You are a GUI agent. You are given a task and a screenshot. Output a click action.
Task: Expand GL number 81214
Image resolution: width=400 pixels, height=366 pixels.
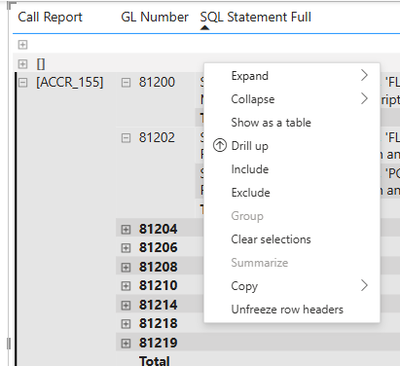click(x=126, y=305)
